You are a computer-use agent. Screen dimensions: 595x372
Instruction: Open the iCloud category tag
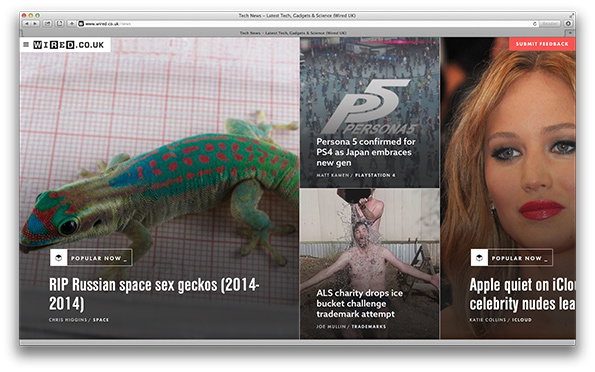pos(521,320)
